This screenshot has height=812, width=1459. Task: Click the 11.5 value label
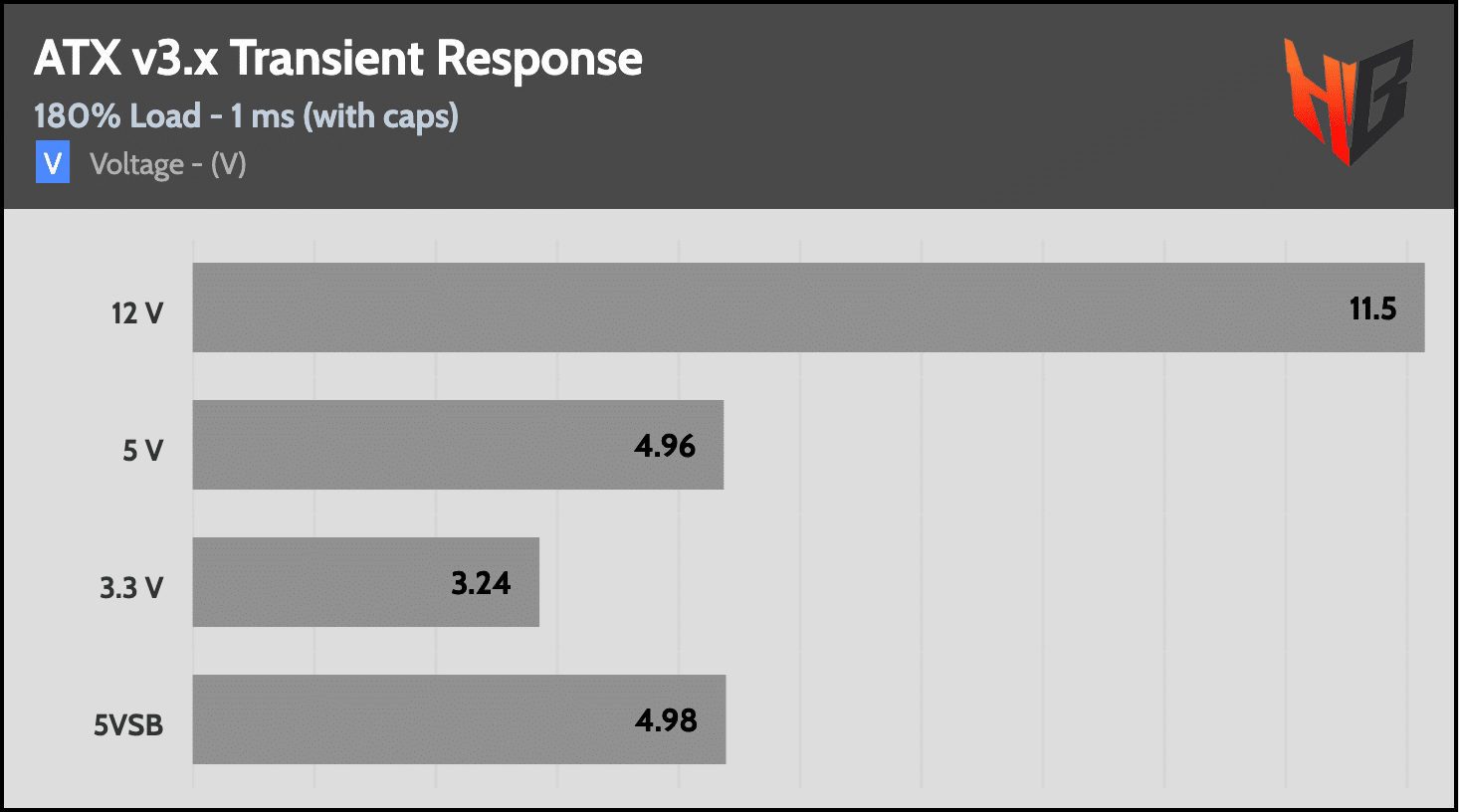pos(1372,308)
